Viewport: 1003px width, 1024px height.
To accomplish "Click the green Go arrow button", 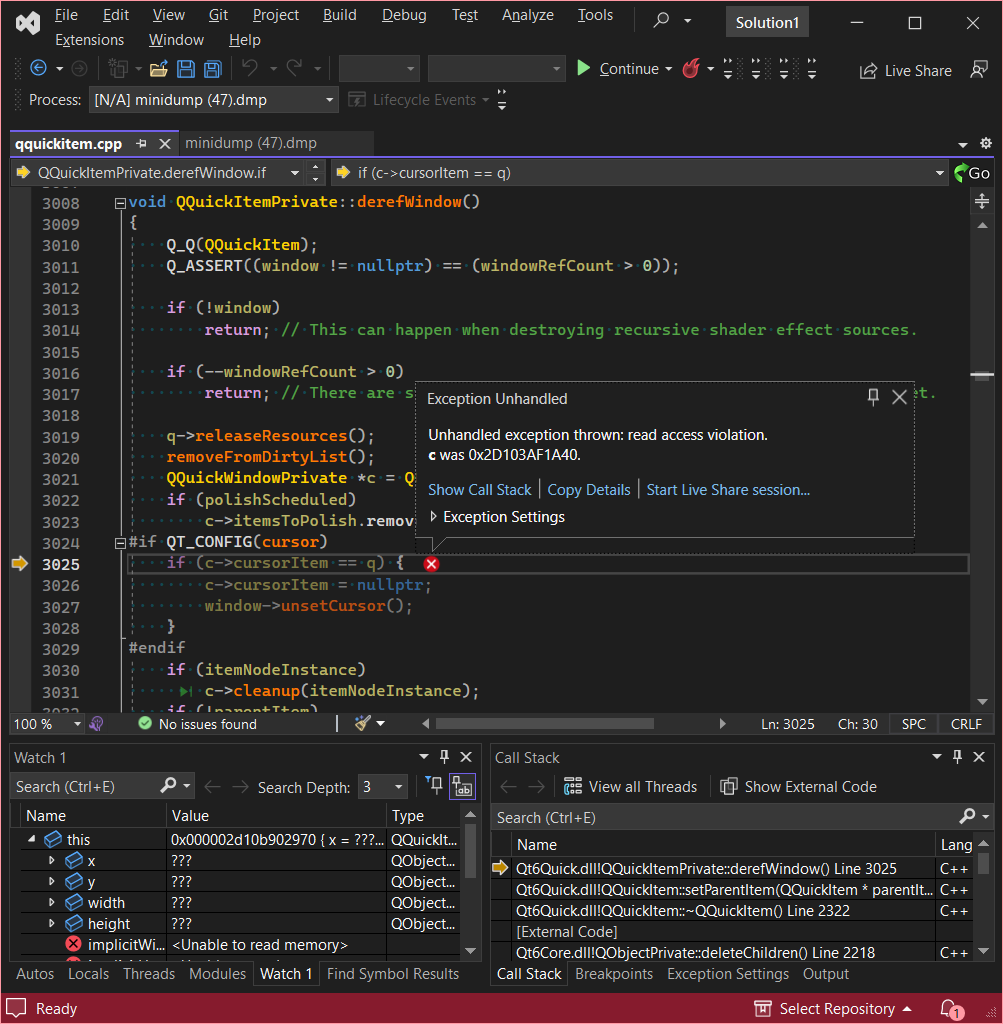I will 972,173.
